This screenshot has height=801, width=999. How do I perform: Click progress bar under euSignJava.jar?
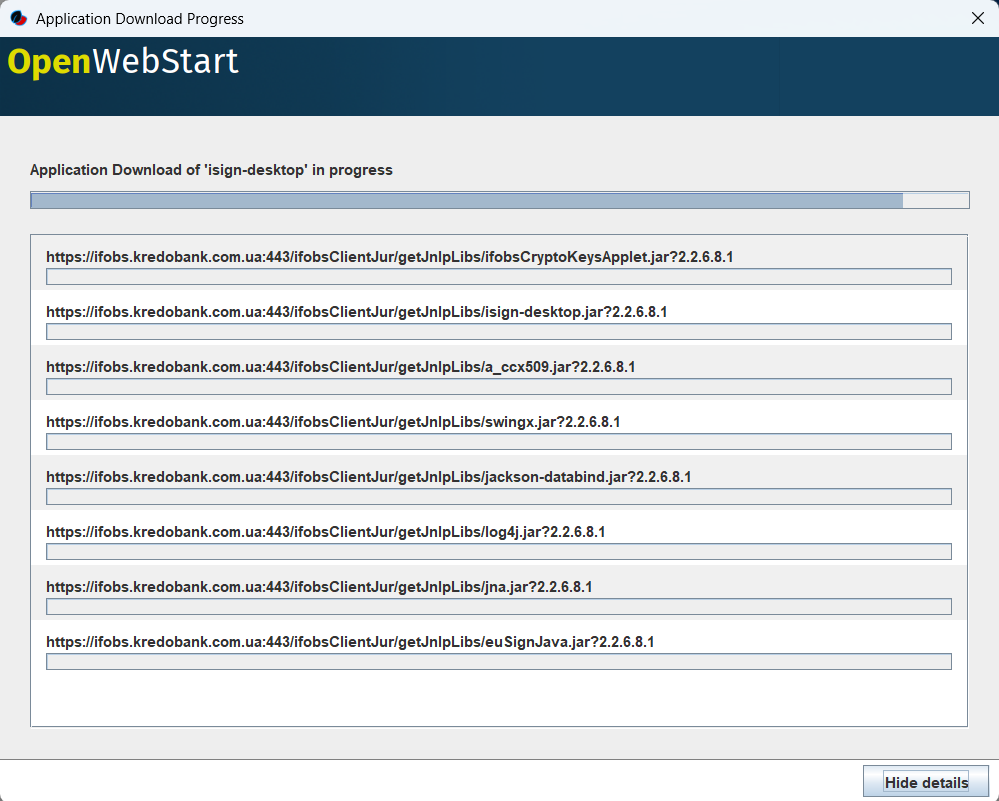pos(499,661)
